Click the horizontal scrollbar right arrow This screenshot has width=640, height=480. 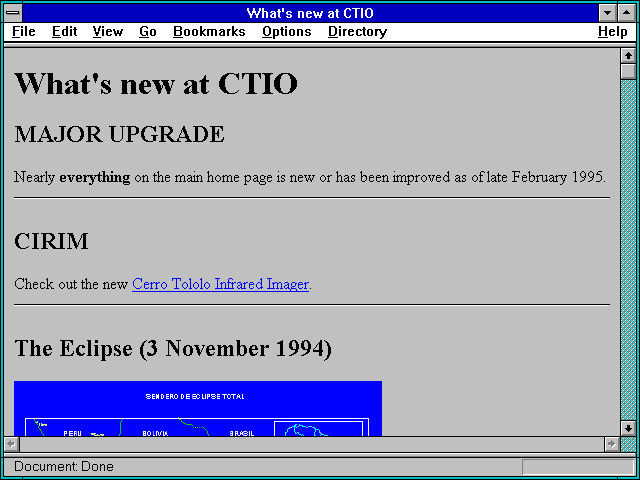(x=611, y=444)
